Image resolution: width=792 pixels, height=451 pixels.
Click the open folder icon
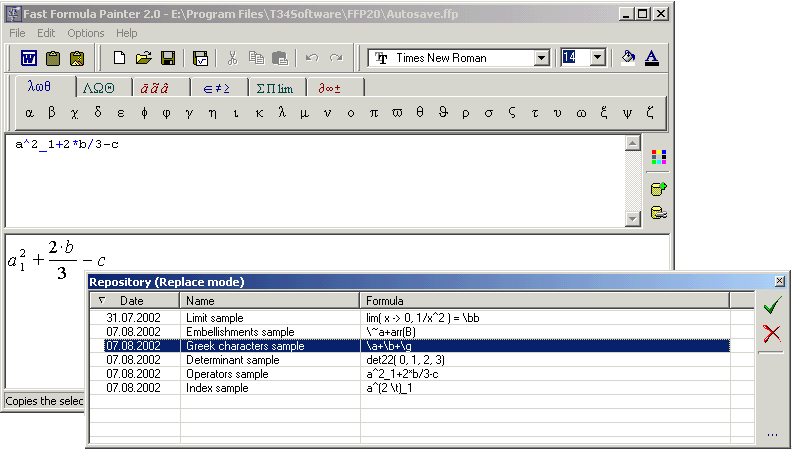click(143, 58)
